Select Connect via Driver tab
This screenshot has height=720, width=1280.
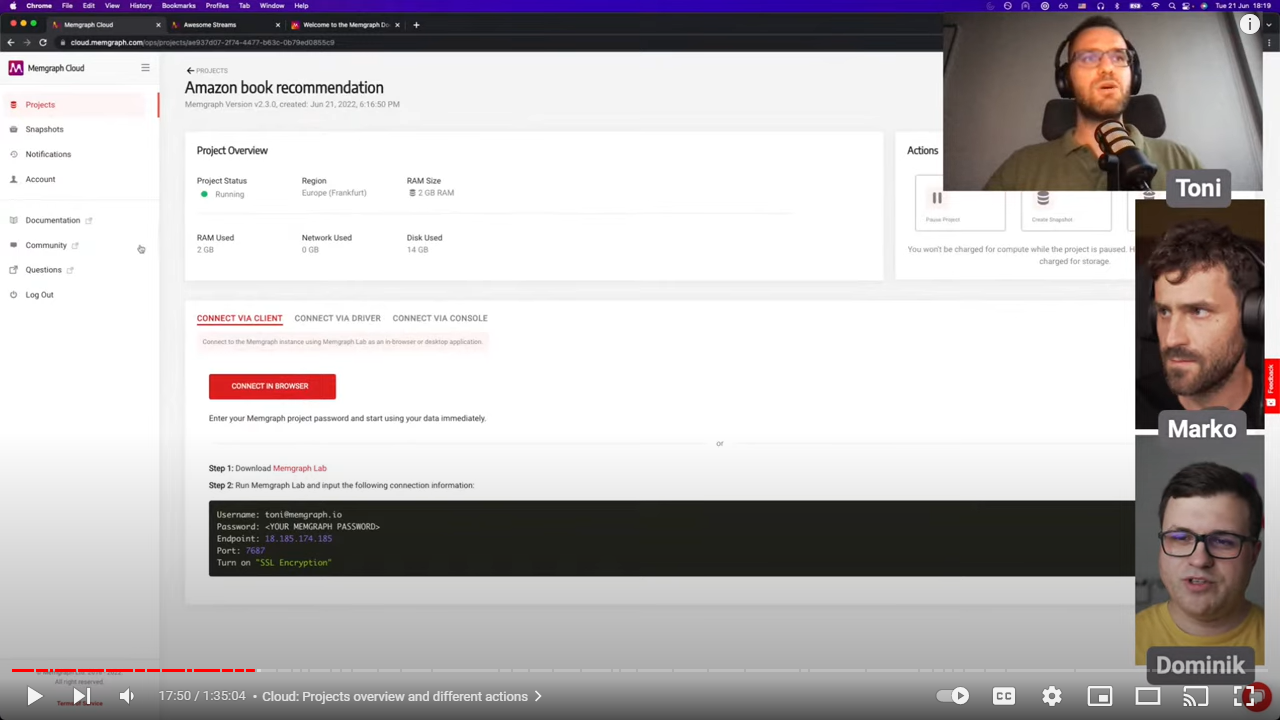click(x=337, y=318)
